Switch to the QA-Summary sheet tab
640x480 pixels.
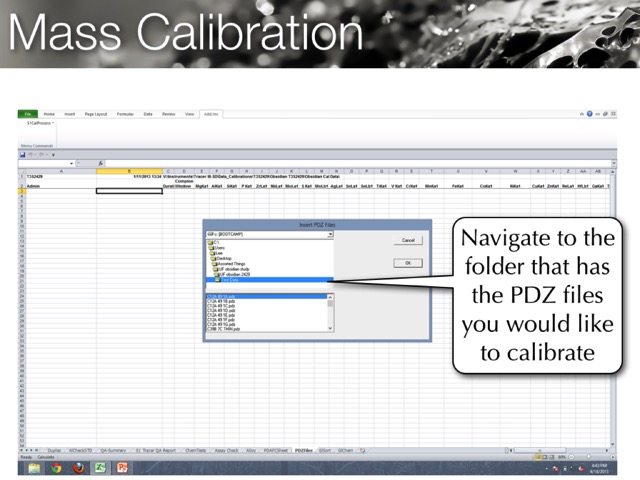113,450
